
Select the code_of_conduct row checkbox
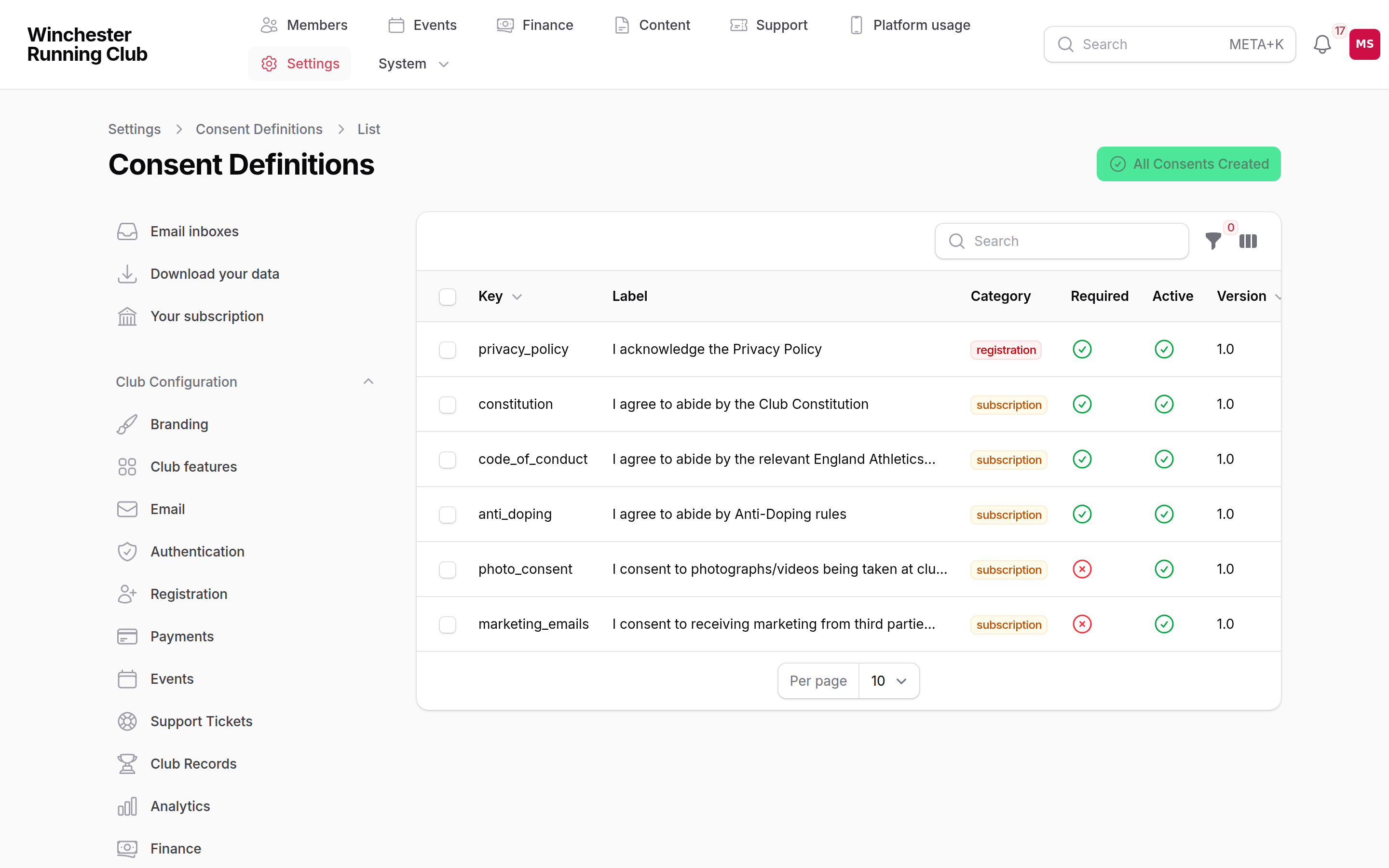(448, 460)
